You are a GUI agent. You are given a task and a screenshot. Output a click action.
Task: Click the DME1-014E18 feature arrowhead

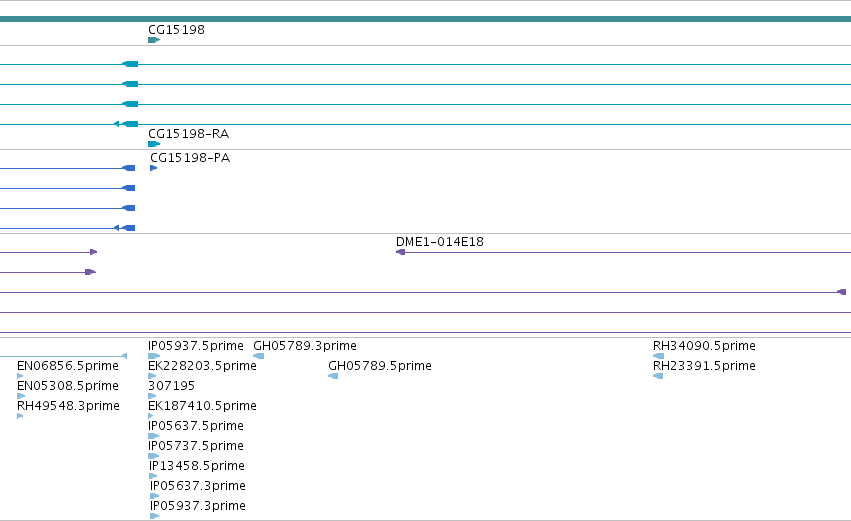[401, 252]
